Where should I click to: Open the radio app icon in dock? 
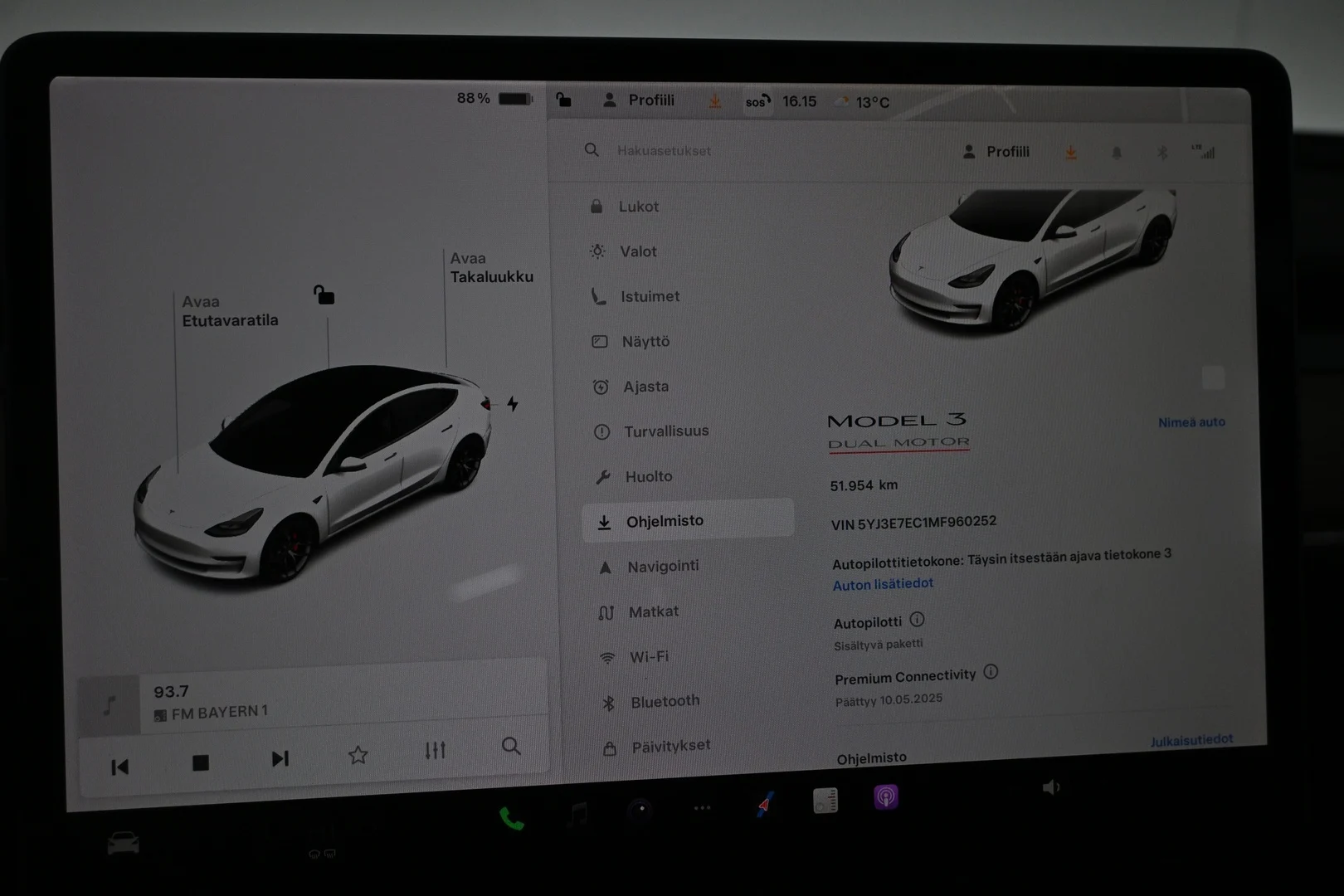pos(825,801)
